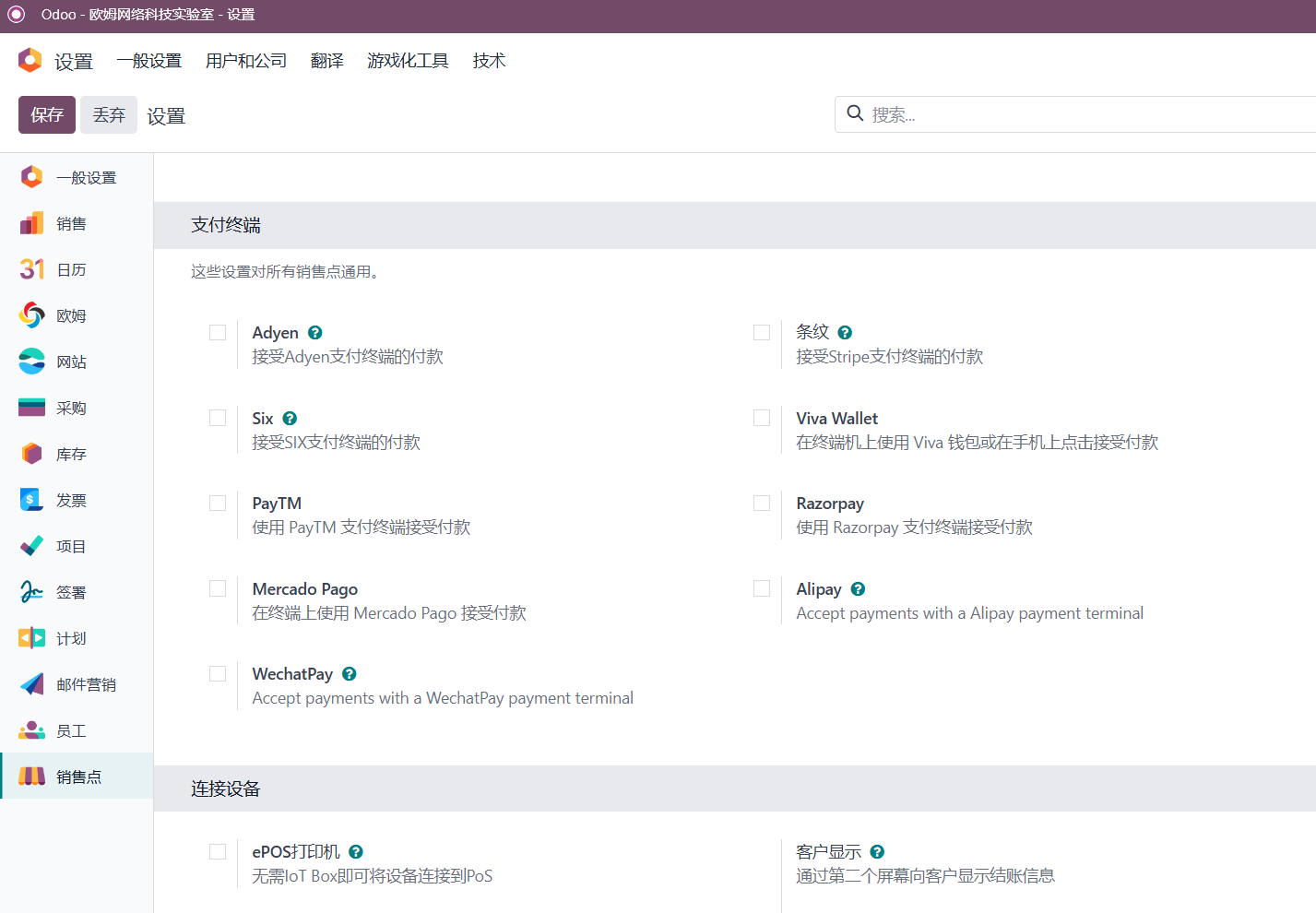Click the Odoo browser tab favicon
This screenshot has width=1316, height=913.
[16, 15]
